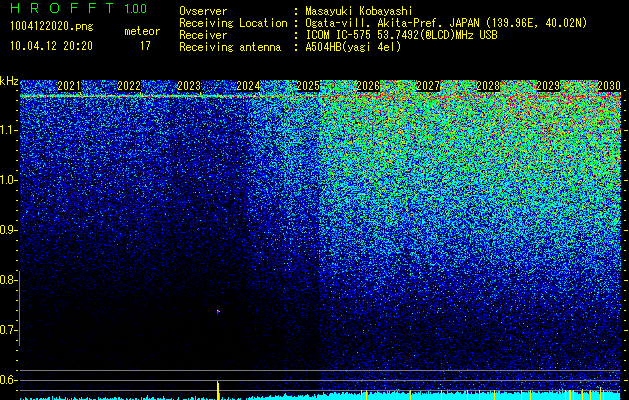
Task: Click file name 1004122020.png
Action: click(52, 26)
